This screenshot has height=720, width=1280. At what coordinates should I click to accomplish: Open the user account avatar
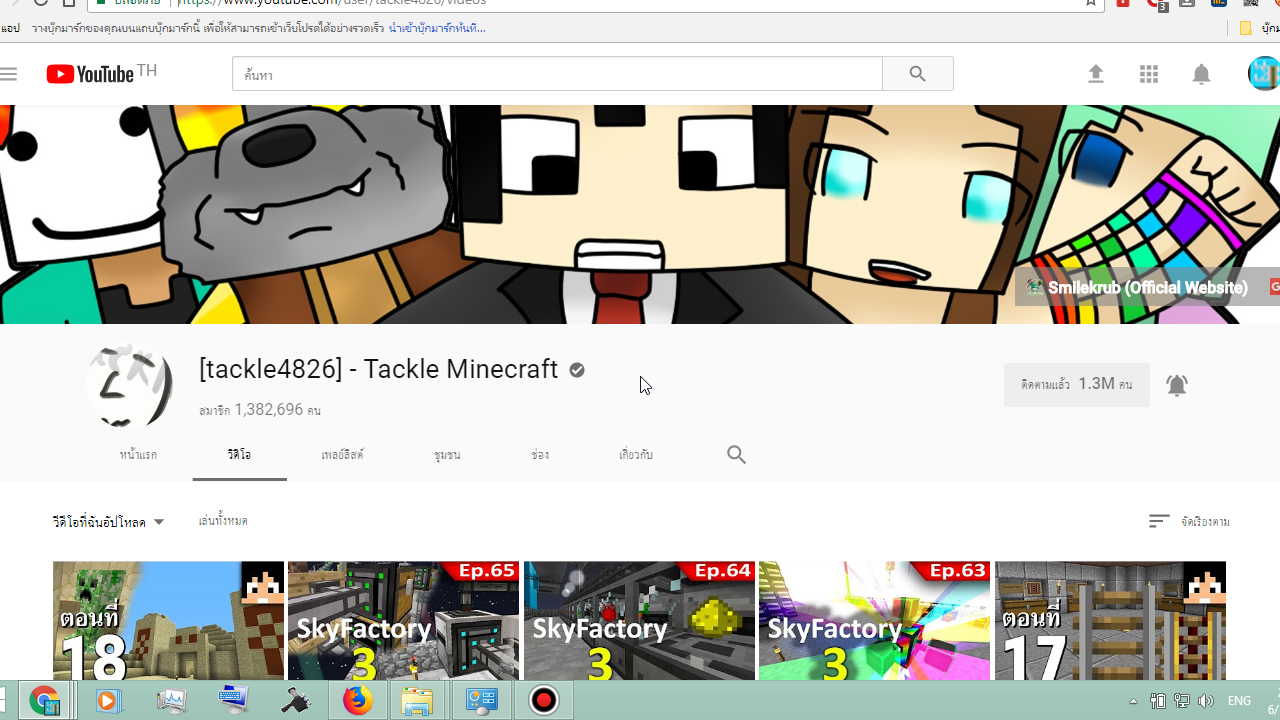coord(1263,74)
